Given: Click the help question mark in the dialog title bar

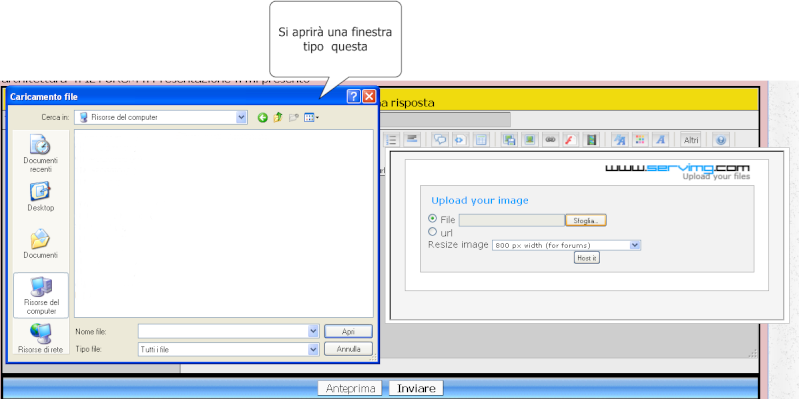Looking at the screenshot, I should tap(354, 96).
